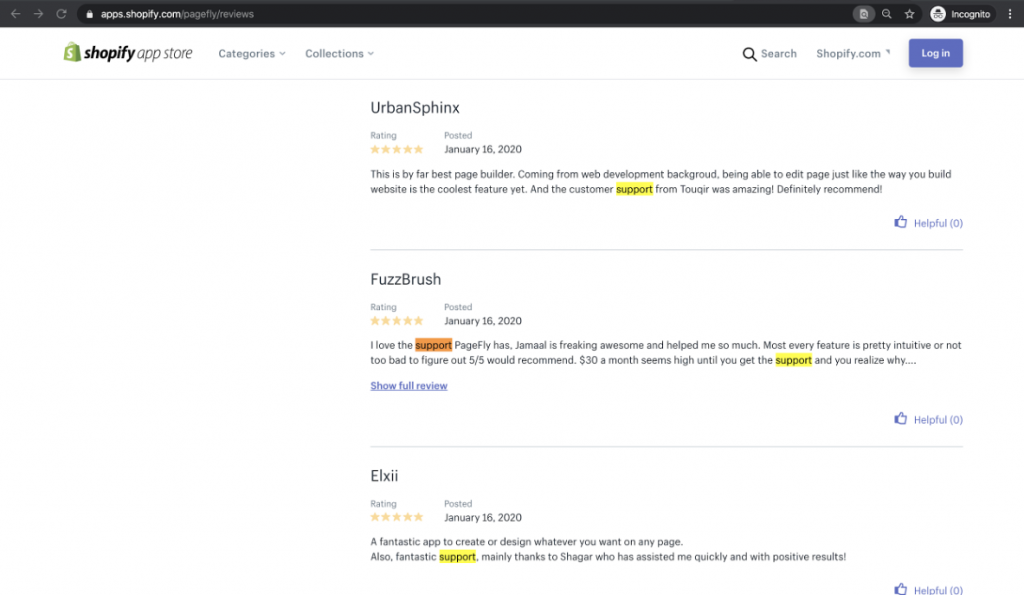Click the date under UrbanSphinx review
The height and width of the screenshot is (595, 1024).
coord(483,150)
